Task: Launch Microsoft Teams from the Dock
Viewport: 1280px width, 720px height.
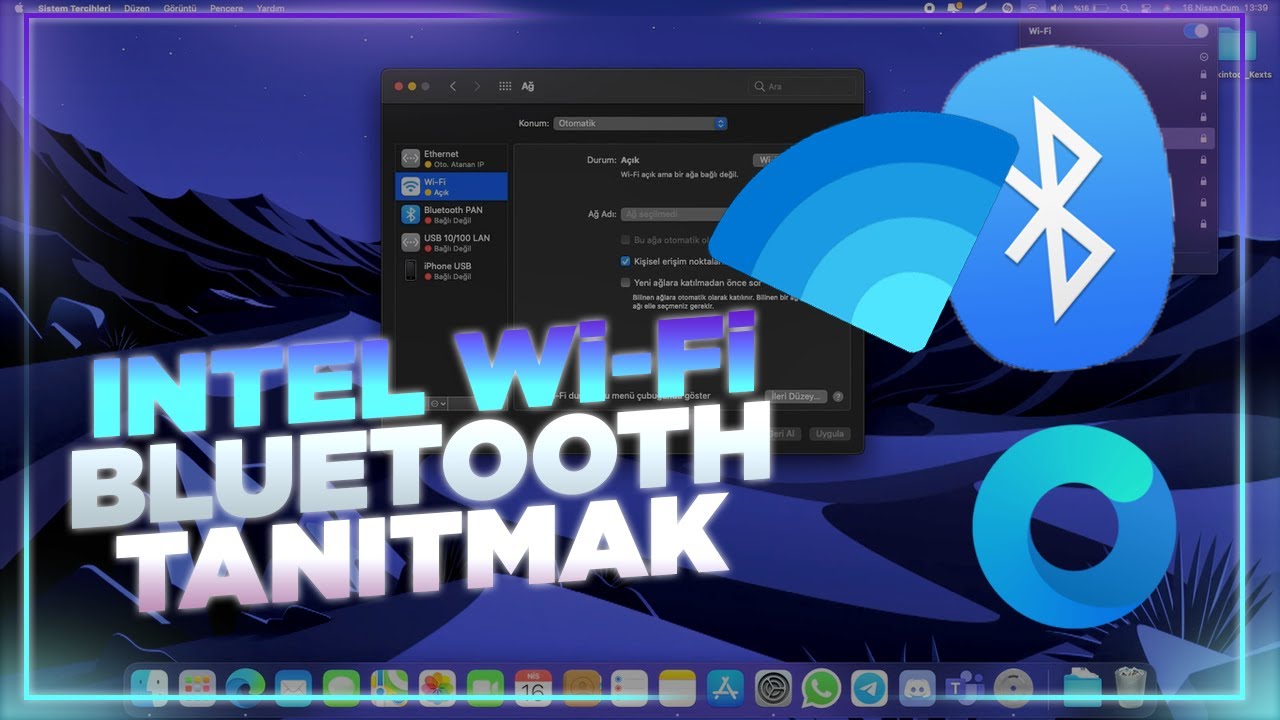Action: click(965, 688)
